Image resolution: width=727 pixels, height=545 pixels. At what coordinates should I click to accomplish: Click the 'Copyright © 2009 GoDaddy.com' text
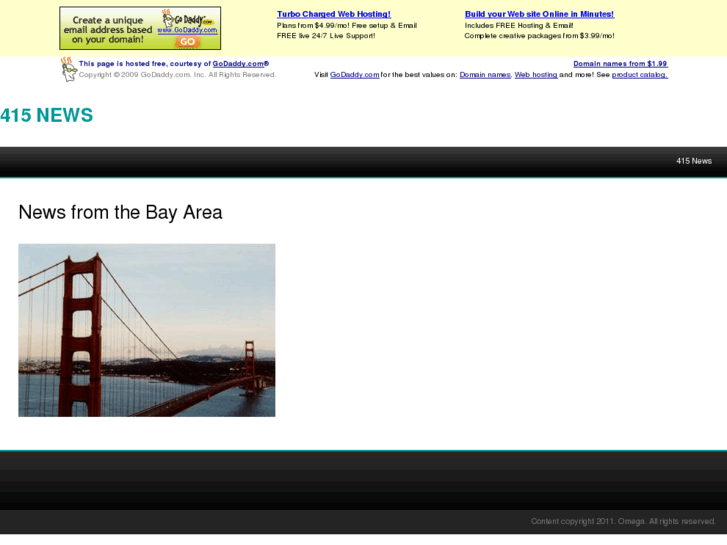coord(177,75)
